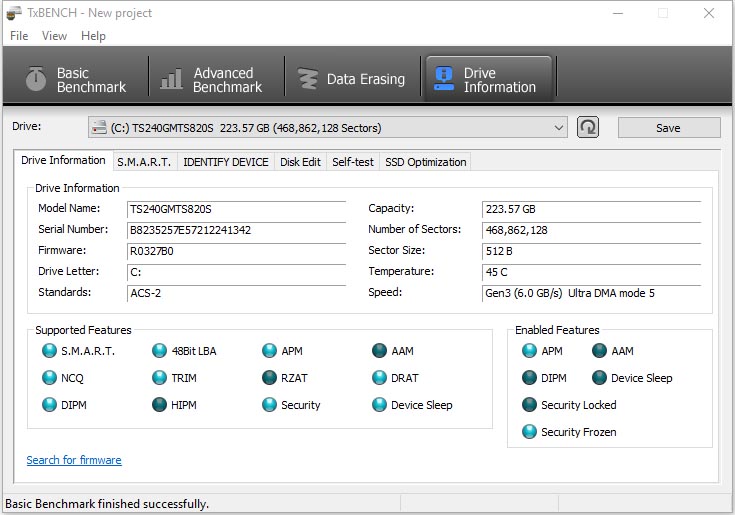Click the NCQ feature indicator

[49, 377]
